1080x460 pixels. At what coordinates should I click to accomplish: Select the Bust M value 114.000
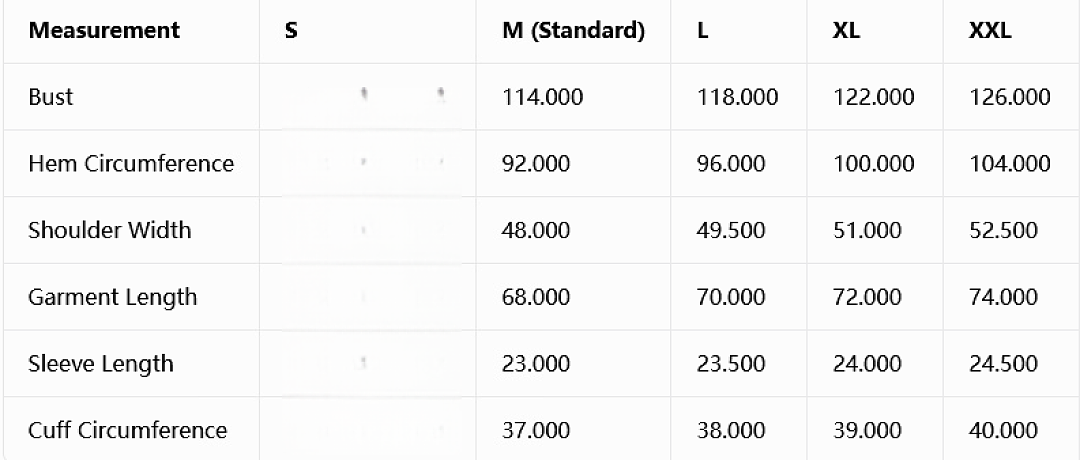tap(543, 97)
